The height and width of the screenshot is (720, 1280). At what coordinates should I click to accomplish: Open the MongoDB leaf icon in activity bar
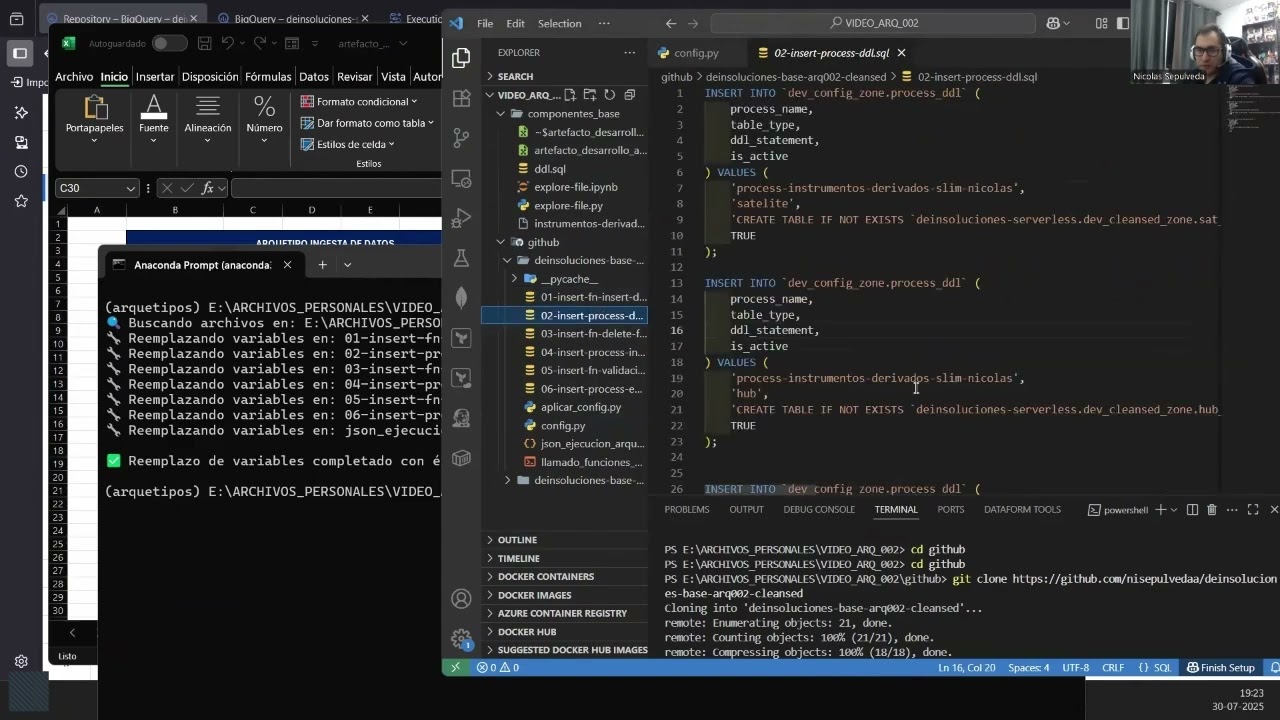[x=461, y=298]
